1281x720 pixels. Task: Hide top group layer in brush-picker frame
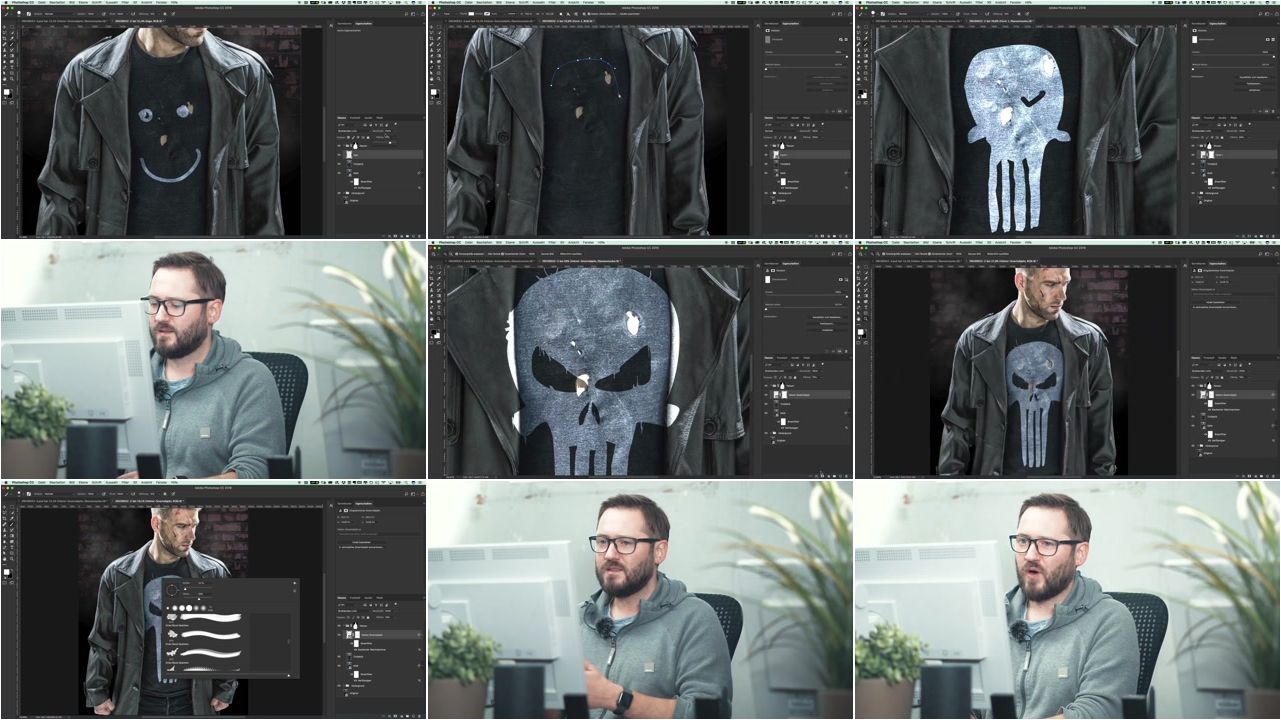click(x=339, y=626)
